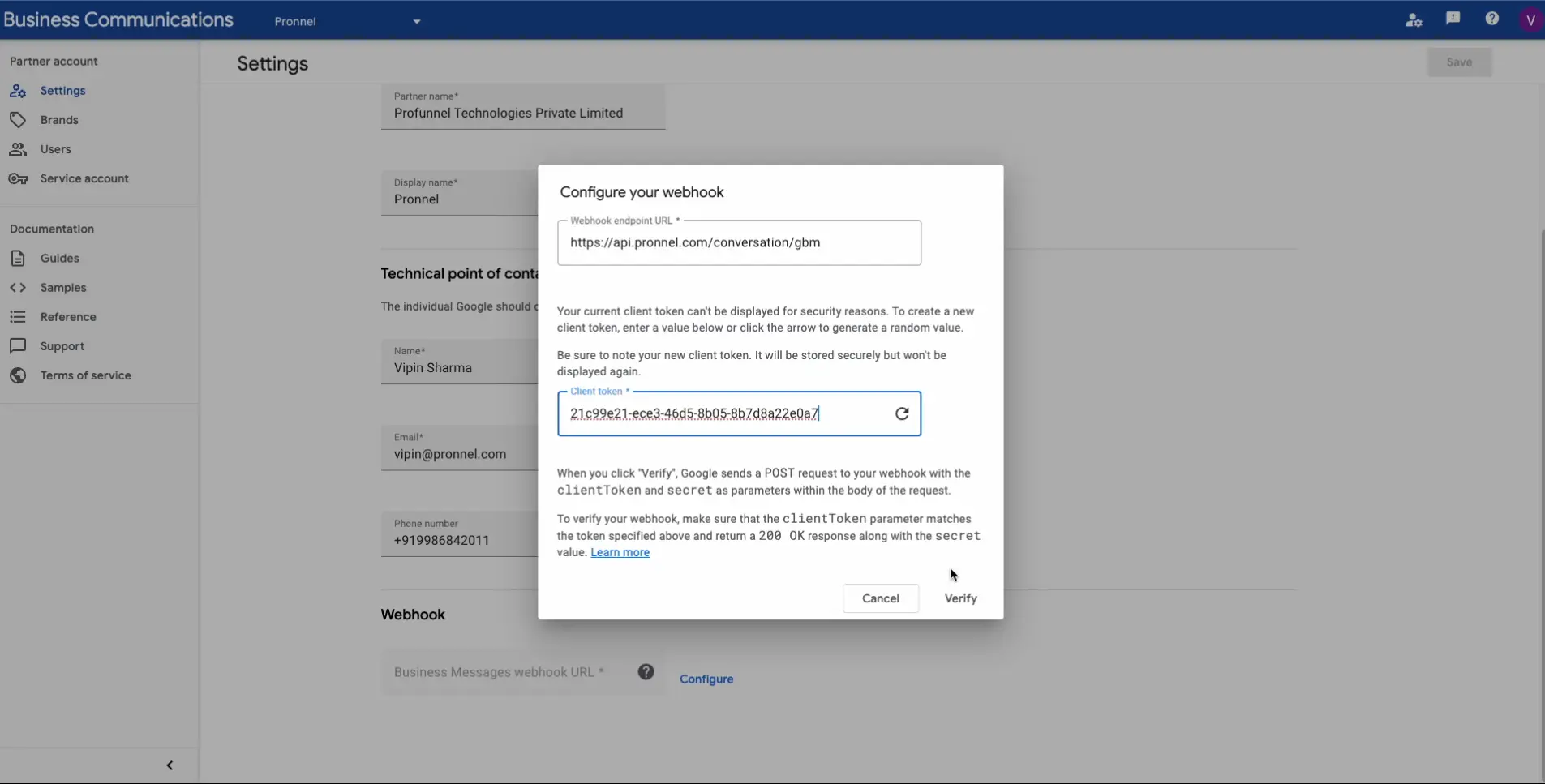The width and height of the screenshot is (1545, 784).
Task: Click the webhook URL help question icon
Action: point(646,671)
